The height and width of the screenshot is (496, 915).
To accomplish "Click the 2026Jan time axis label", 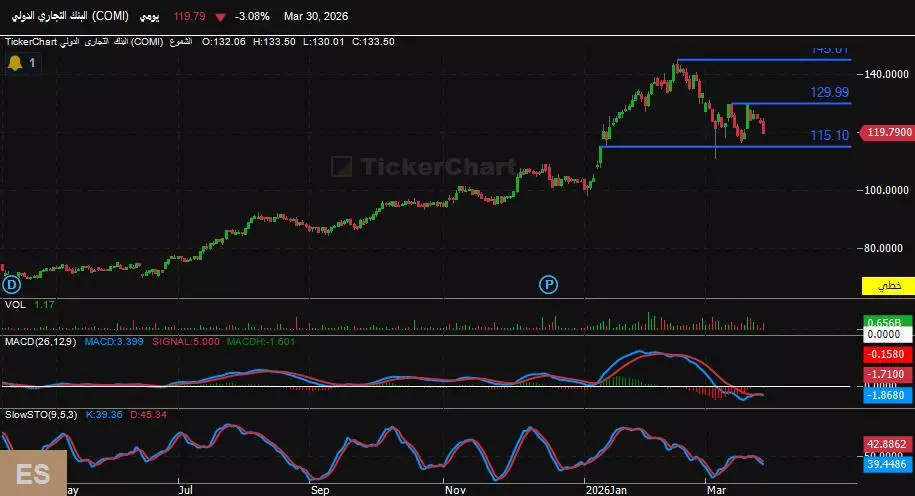I will click(607, 491).
